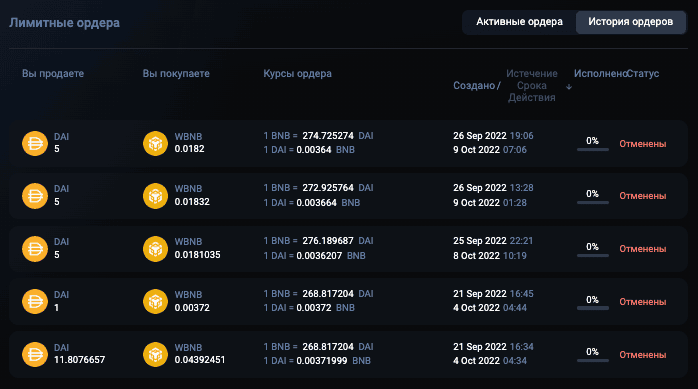
Task: Click creation date 25 Sep 2022 22:21
Action: tap(493, 241)
